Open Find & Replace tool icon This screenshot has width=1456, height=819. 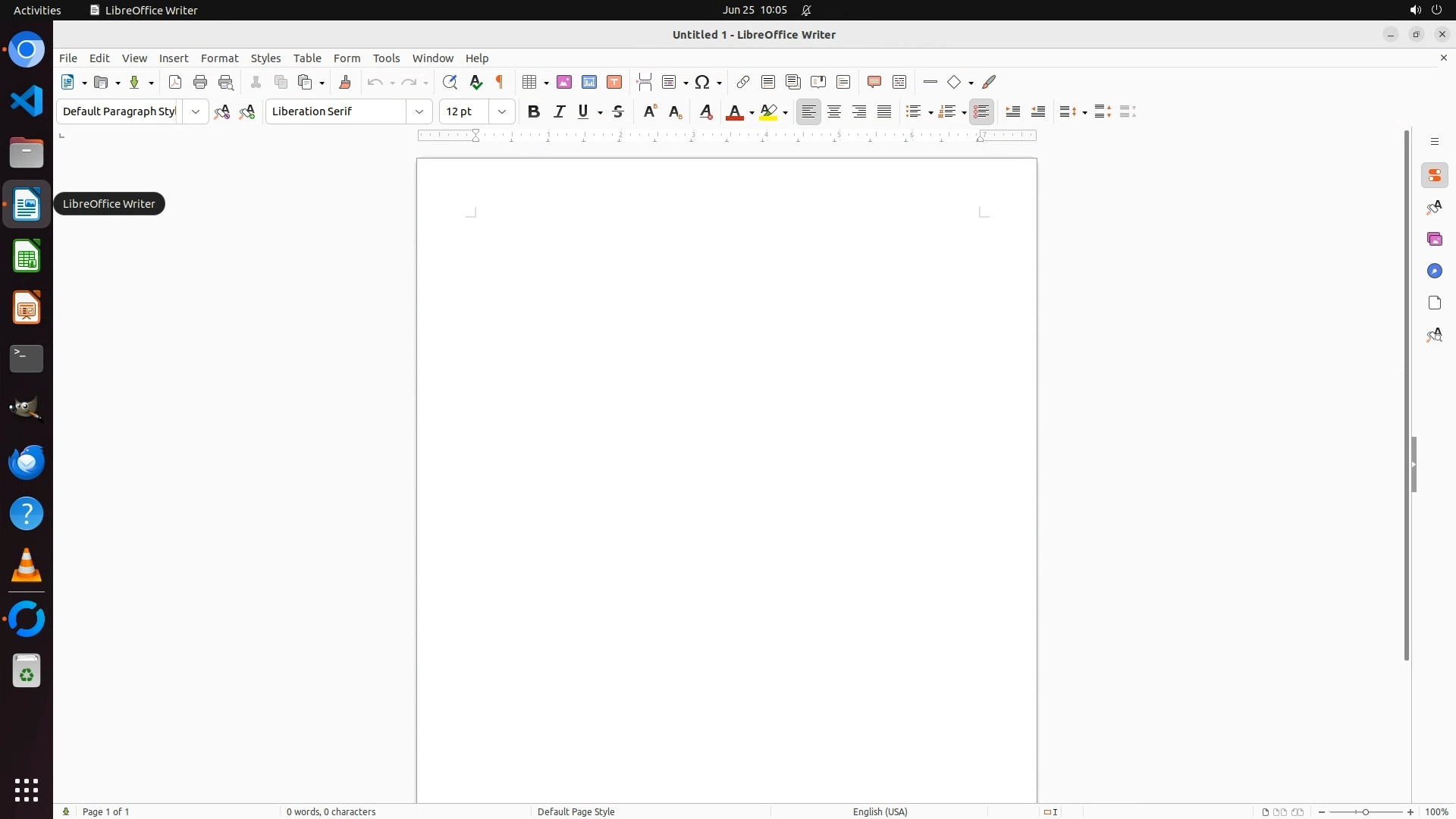450,83
